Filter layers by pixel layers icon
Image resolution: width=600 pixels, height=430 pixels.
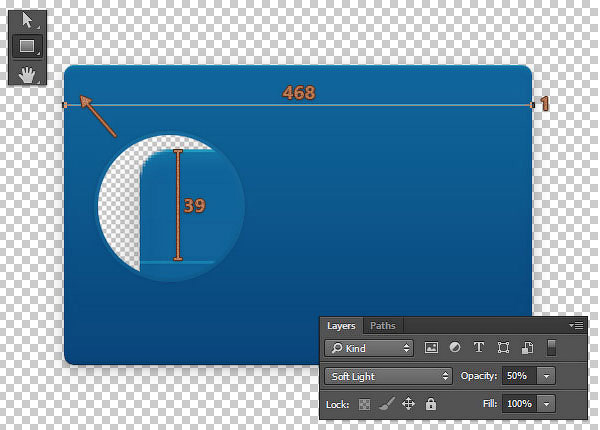(431, 347)
